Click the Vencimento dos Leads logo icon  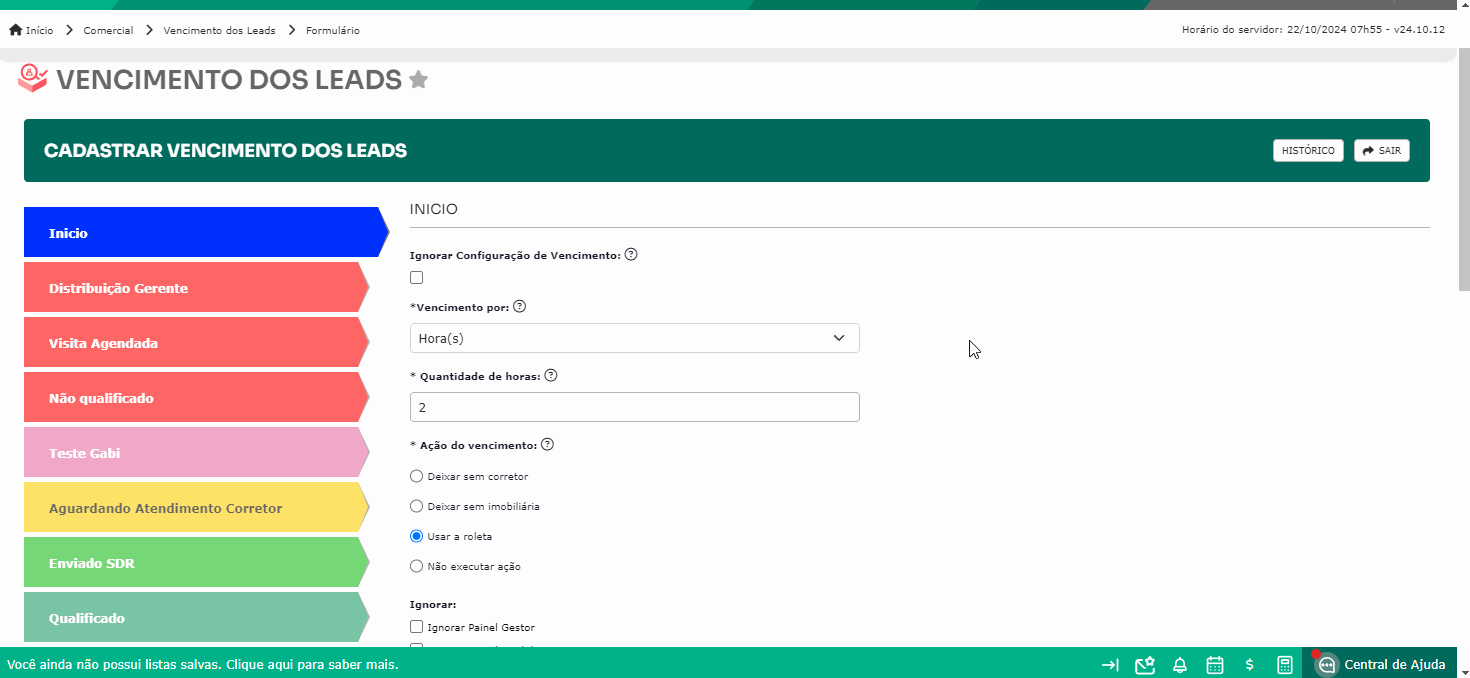click(x=33, y=79)
